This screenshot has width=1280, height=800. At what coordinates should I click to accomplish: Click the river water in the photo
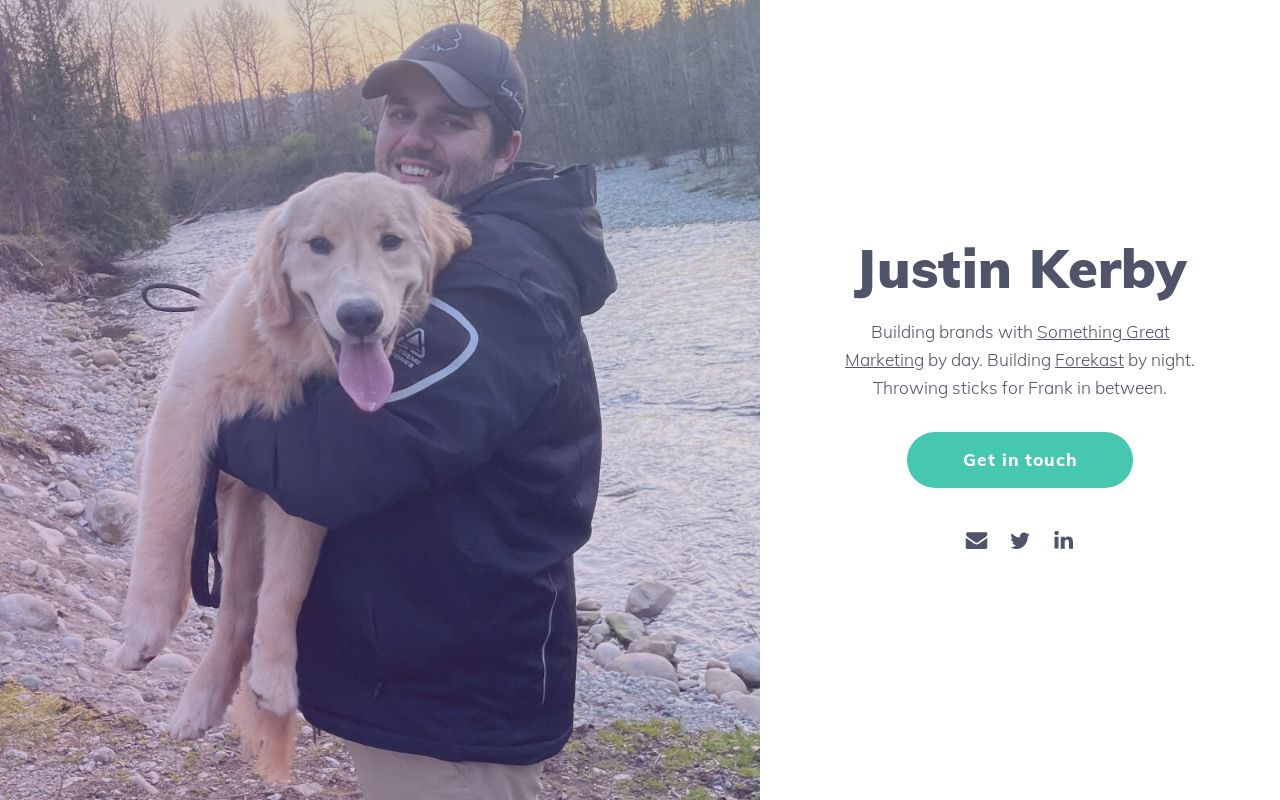pos(680,400)
